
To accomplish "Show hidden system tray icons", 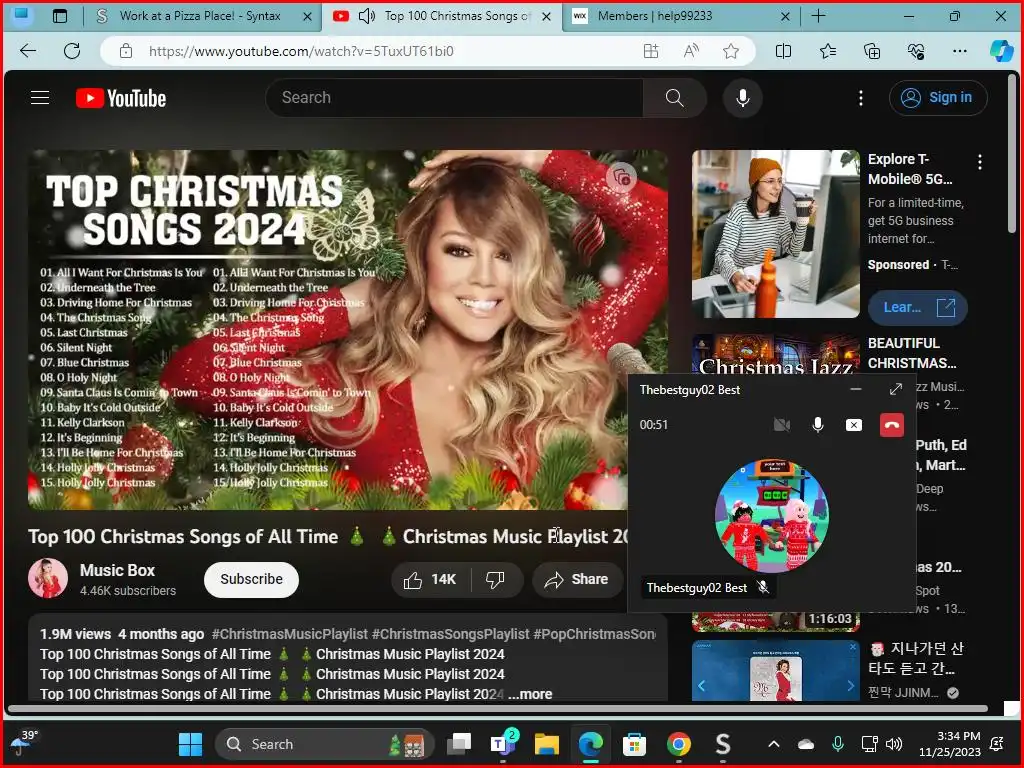I will click(x=774, y=744).
